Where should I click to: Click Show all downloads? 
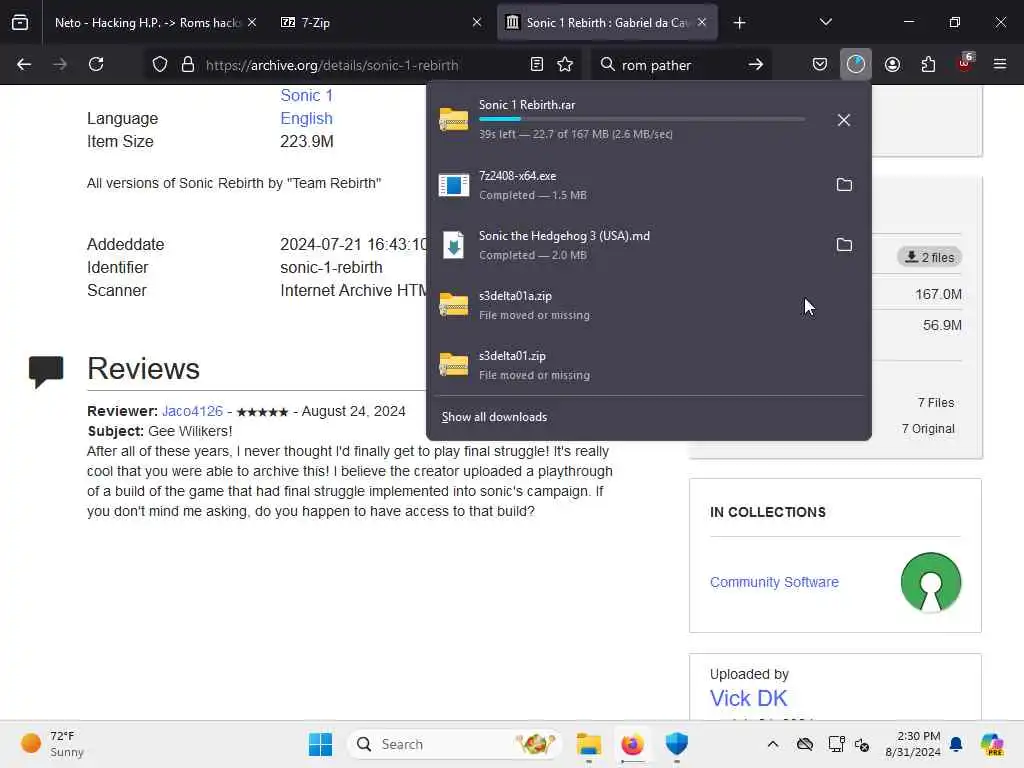tap(494, 417)
